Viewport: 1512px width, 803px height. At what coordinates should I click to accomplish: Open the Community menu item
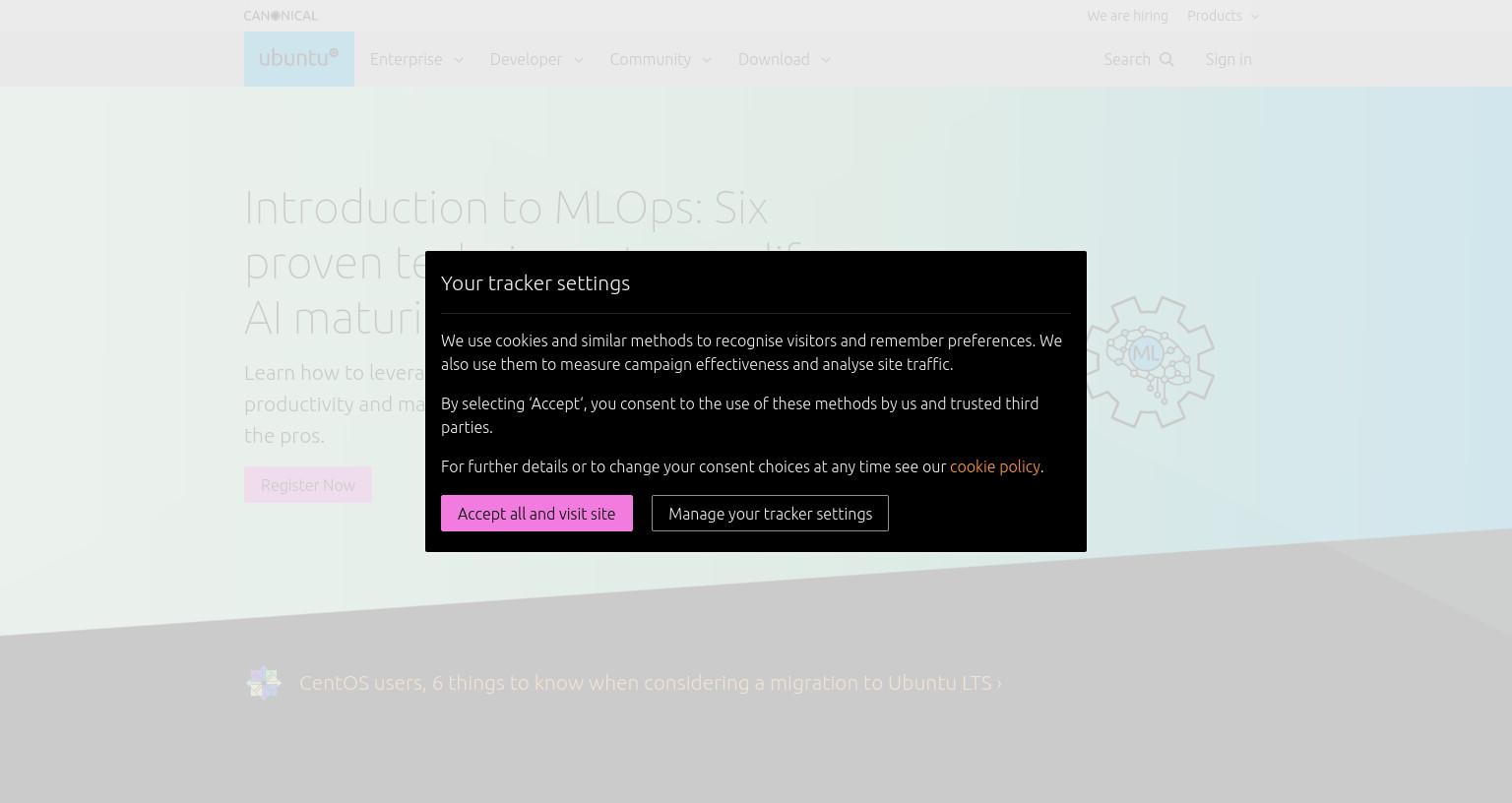point(651,59)
